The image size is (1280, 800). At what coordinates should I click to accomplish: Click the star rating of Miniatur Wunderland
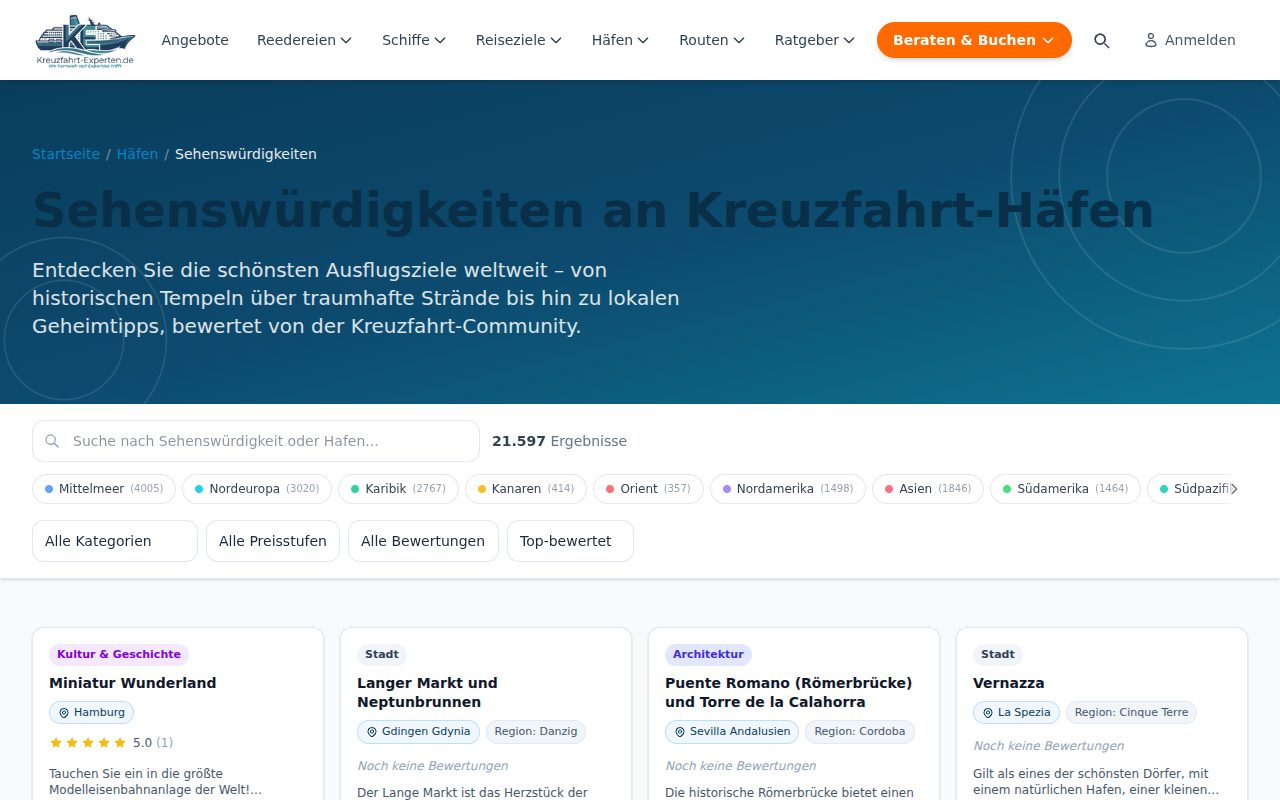88,743
